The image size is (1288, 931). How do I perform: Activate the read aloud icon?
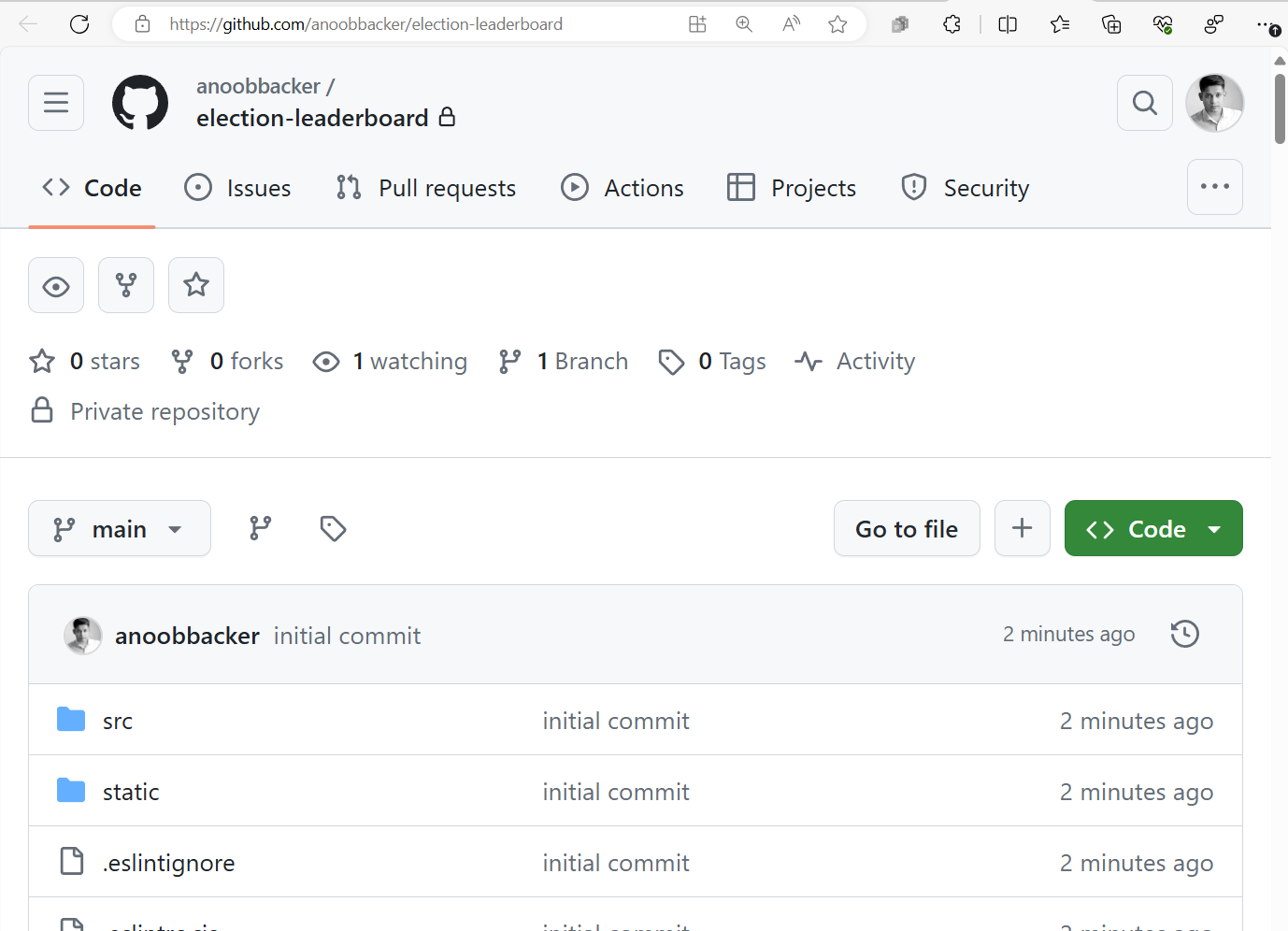click(x=791, y=24)
